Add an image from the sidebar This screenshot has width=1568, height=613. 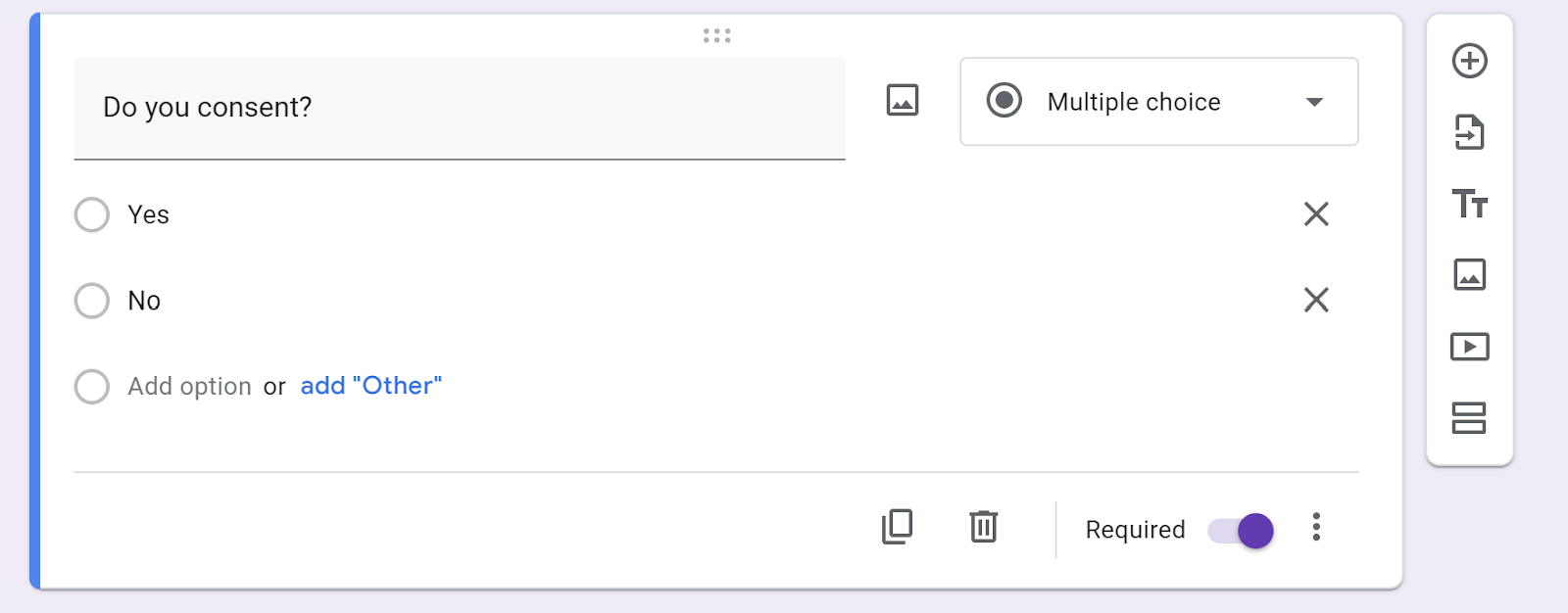1469,275
